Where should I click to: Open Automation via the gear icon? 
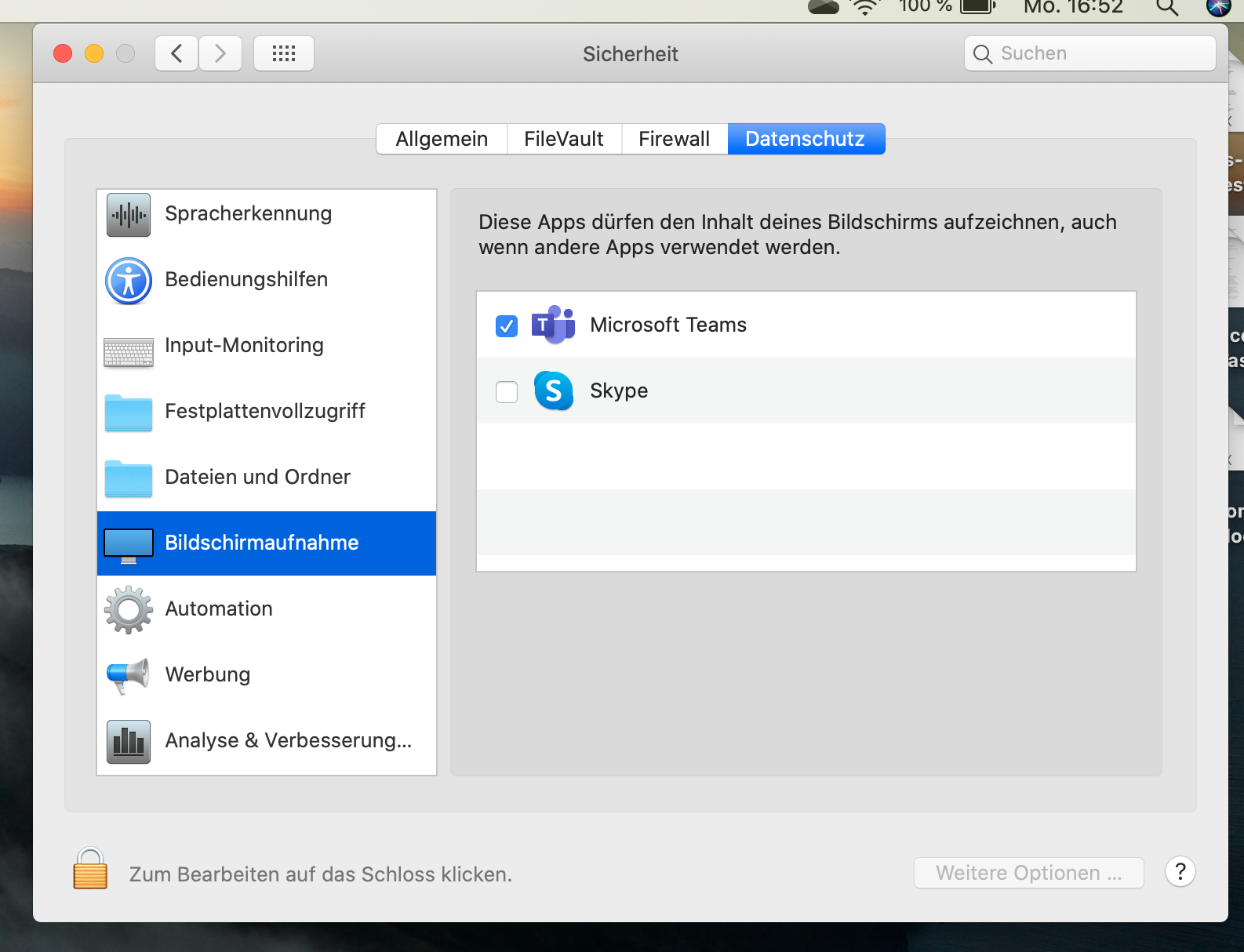(x=129, y=609)
